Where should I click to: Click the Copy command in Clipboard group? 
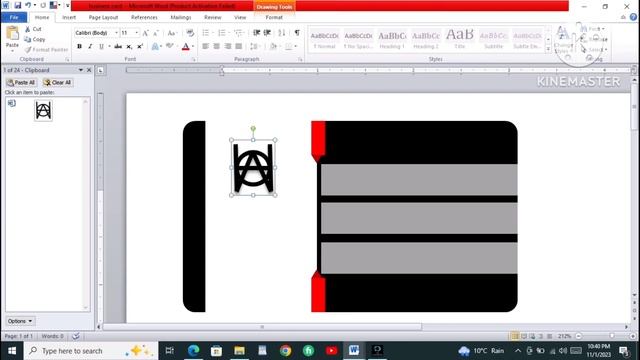tap(35, 39)
